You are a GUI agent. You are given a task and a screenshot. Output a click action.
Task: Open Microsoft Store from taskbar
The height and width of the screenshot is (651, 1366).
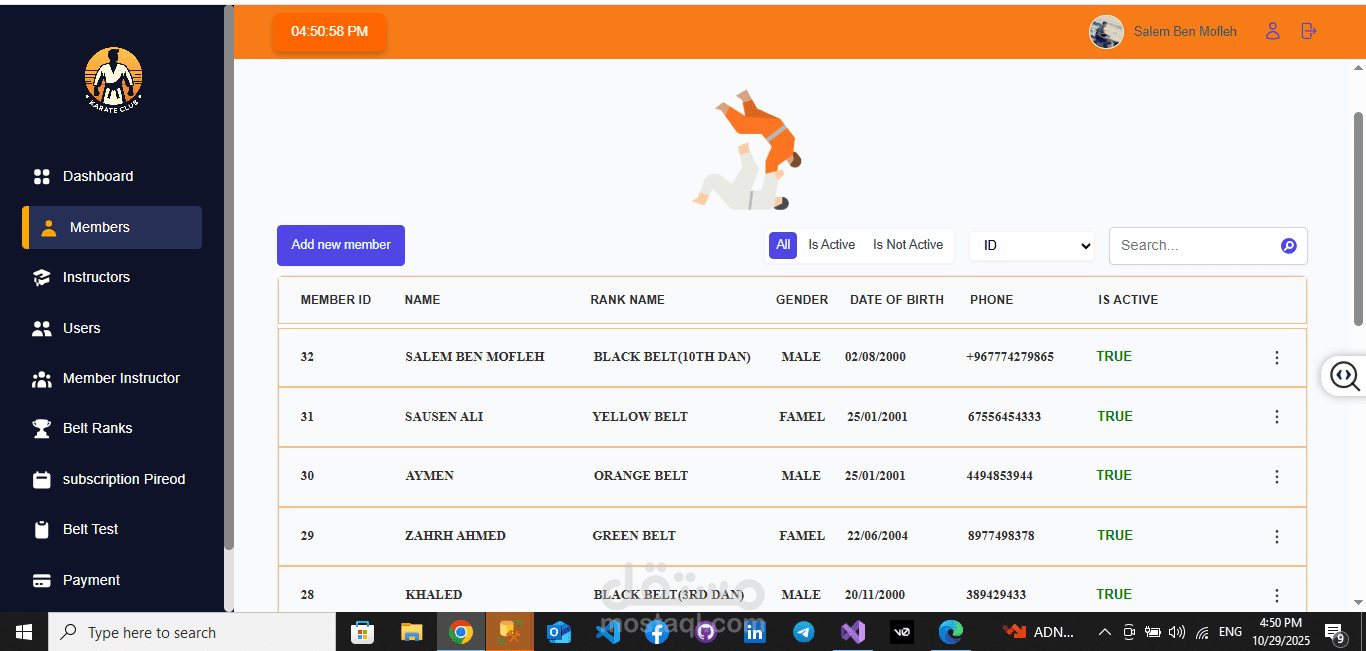363,632
